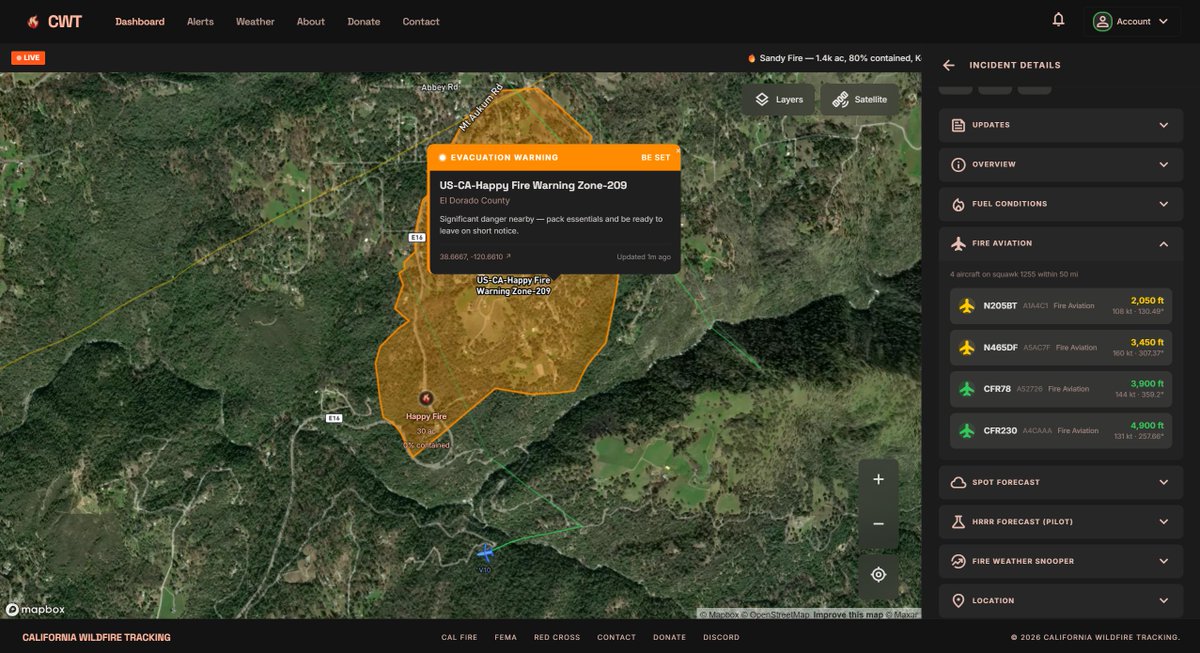Click the Location pin icon

pos(958,601)
